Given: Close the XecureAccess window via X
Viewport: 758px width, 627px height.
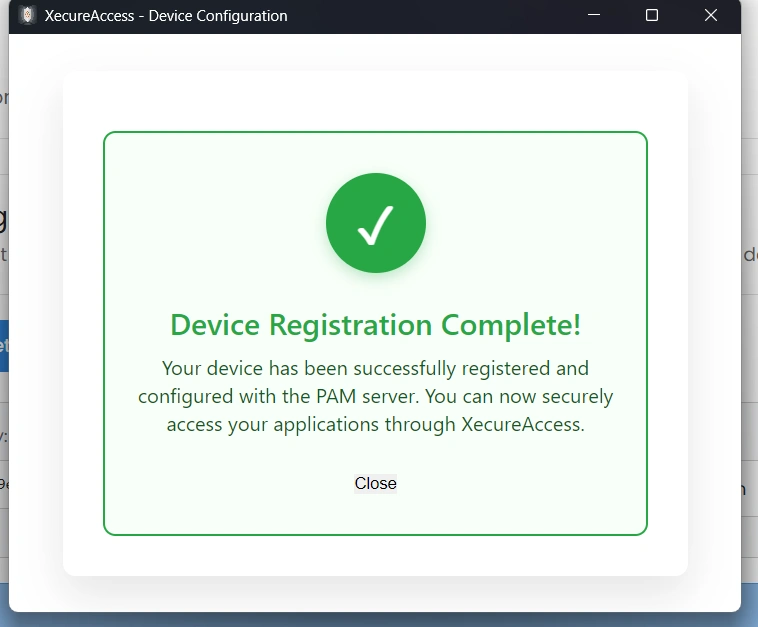Looking at the screenshot, I should coord(711,15).
